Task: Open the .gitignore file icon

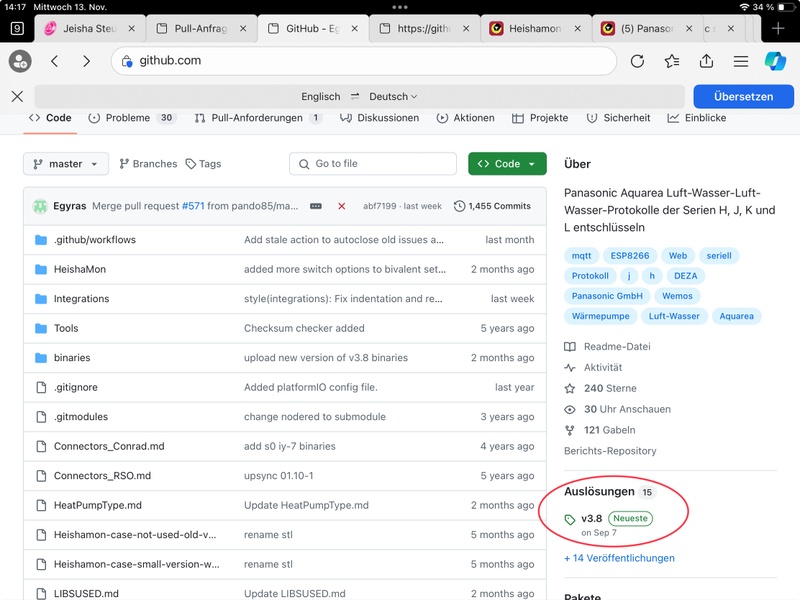Action: (x=41, y=387)
